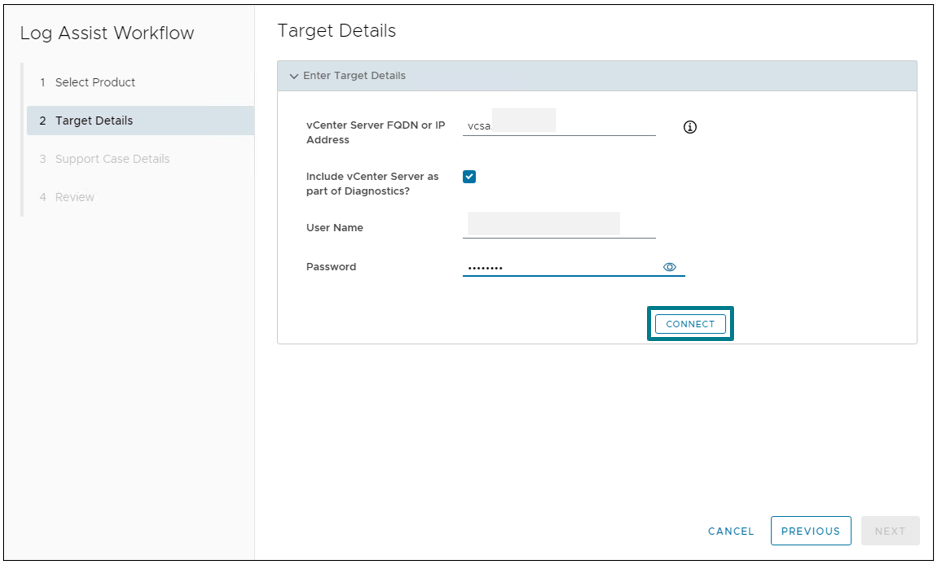Show password using the eye icon
938x563 pixels.
tap(670, 267)
